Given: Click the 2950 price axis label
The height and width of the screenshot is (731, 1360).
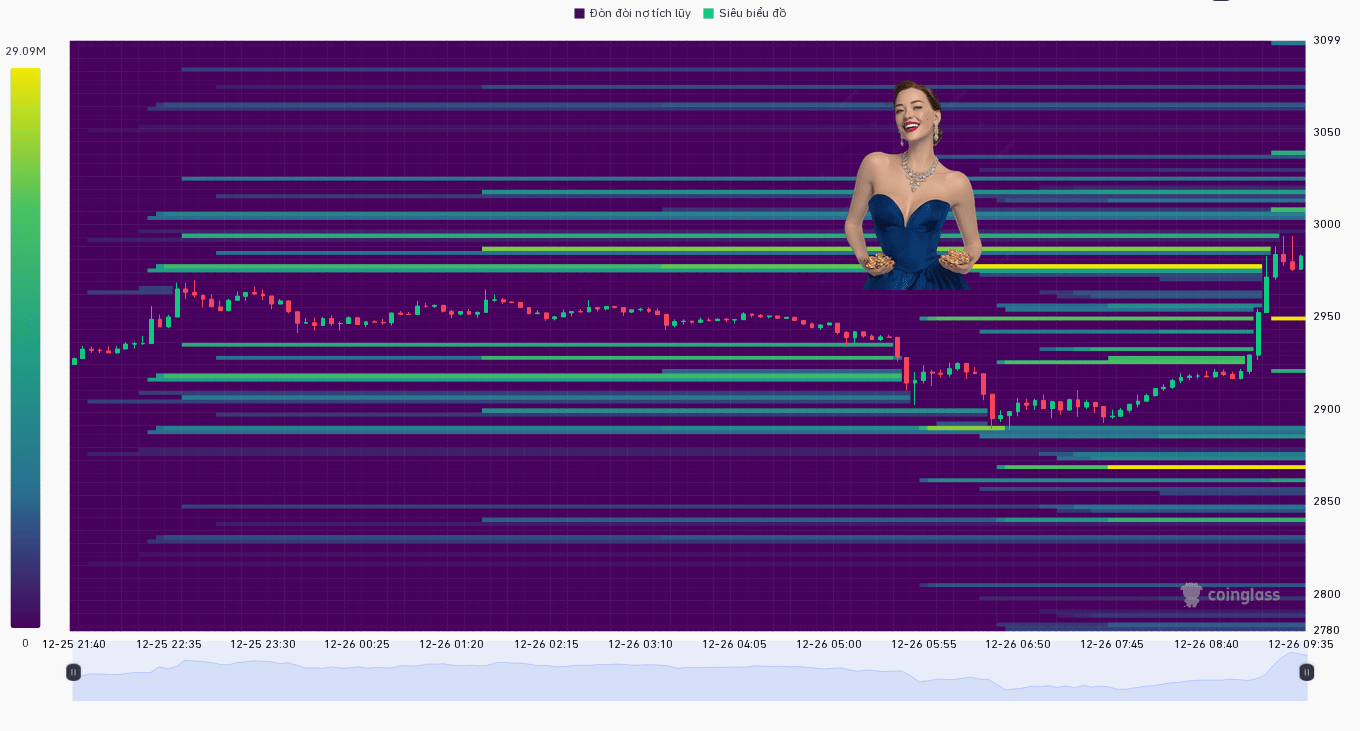Looking at the screenshot, I should (1327, 316).
